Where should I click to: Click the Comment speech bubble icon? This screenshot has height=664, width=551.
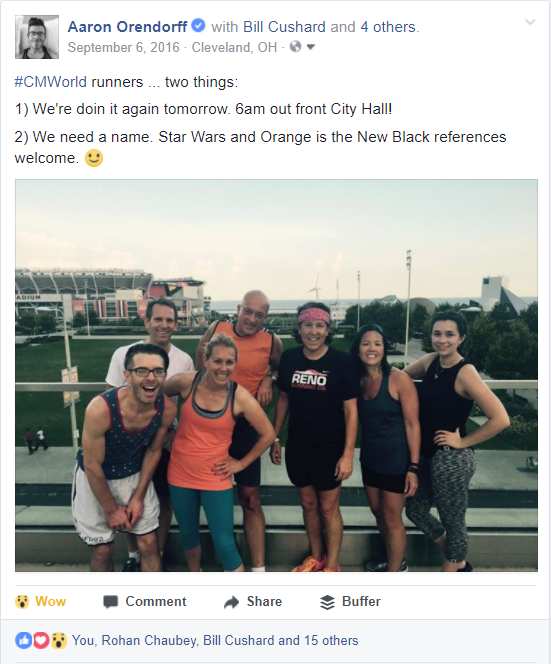click(111, 602)
